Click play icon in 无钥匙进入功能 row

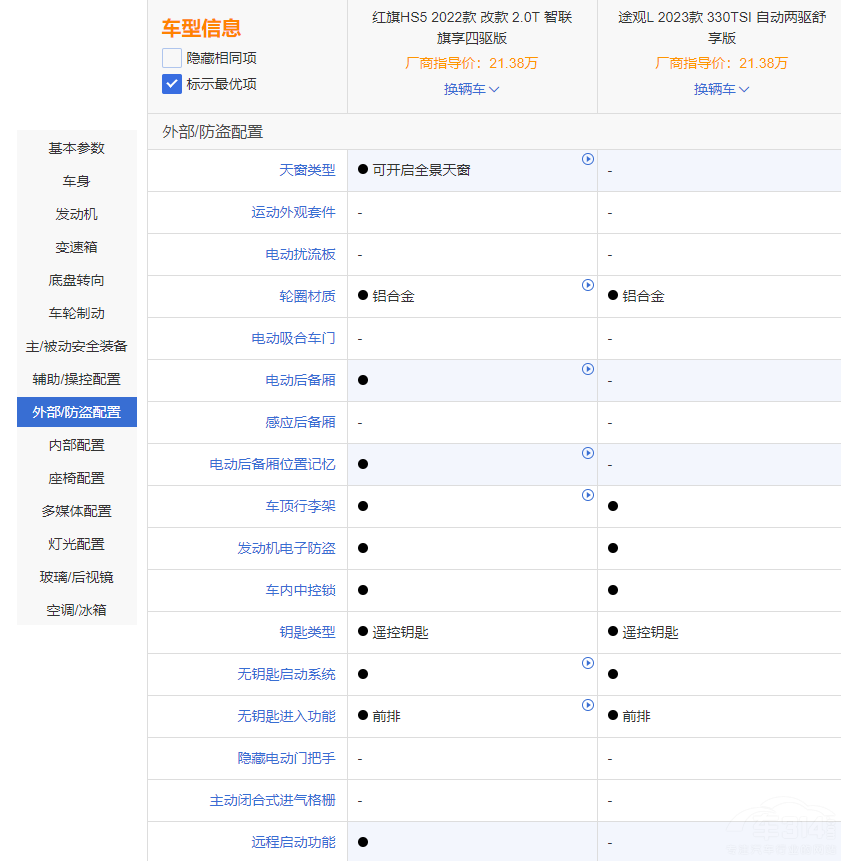coord(588,705)
